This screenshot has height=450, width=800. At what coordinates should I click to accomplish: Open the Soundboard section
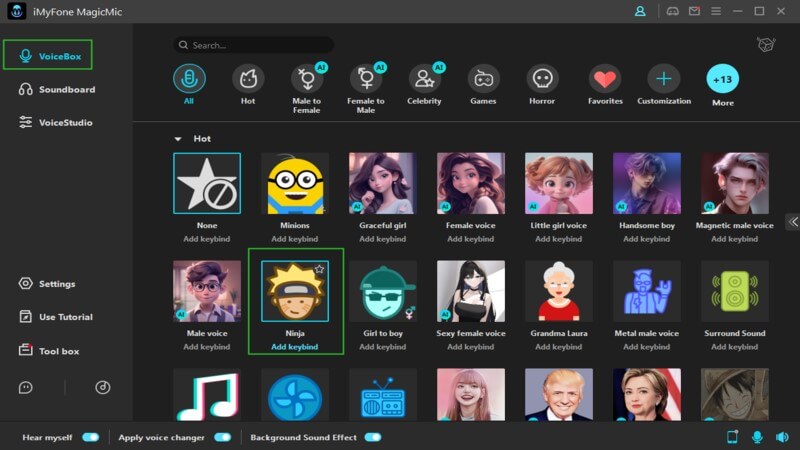click(56, 89)
